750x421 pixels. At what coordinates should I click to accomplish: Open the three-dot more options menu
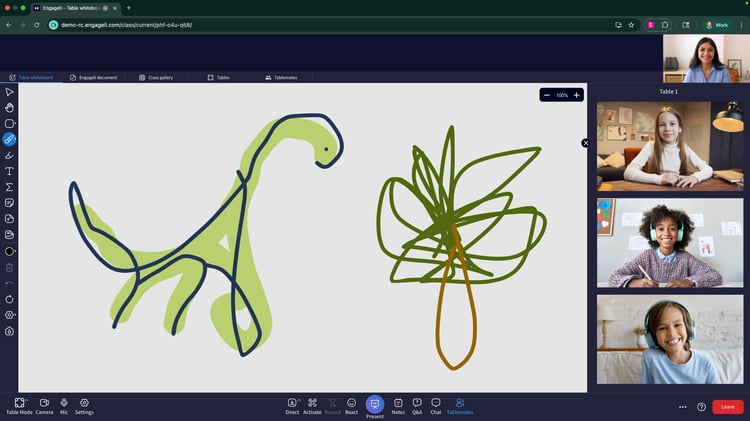click(683, 407)
